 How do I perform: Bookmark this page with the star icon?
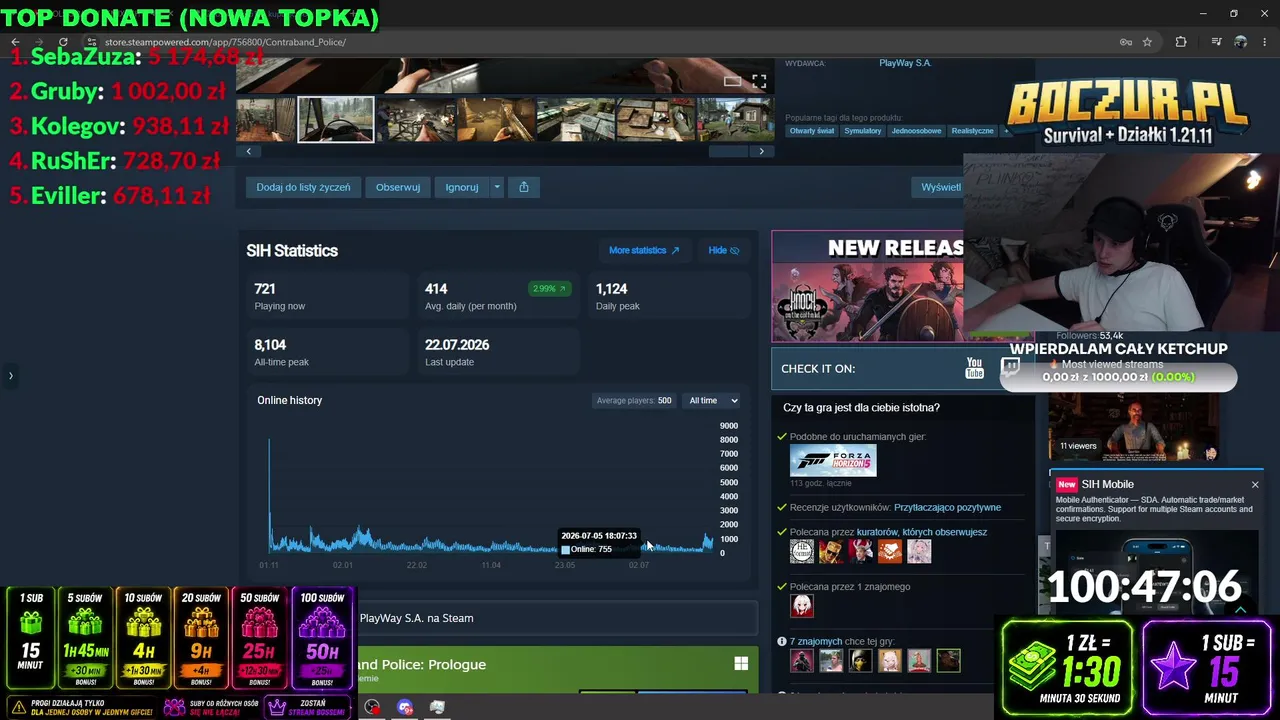click(1147, 42)
